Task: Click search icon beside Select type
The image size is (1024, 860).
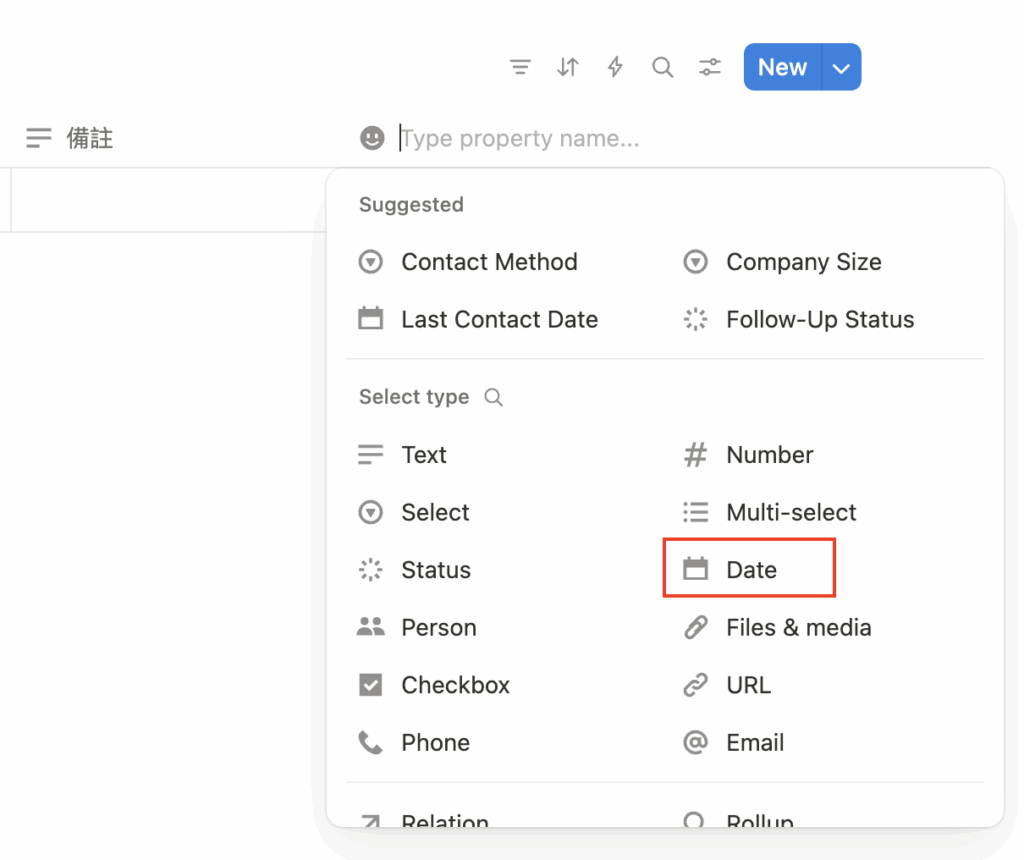Action: pos(493,397)
